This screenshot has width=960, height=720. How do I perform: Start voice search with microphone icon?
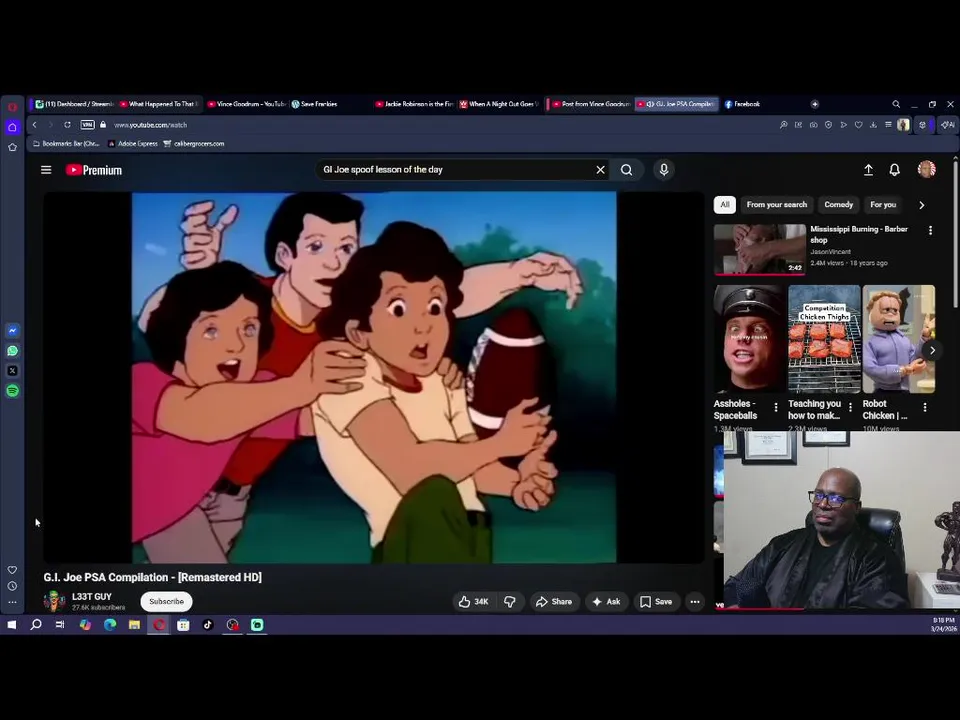tap(664, 170)
